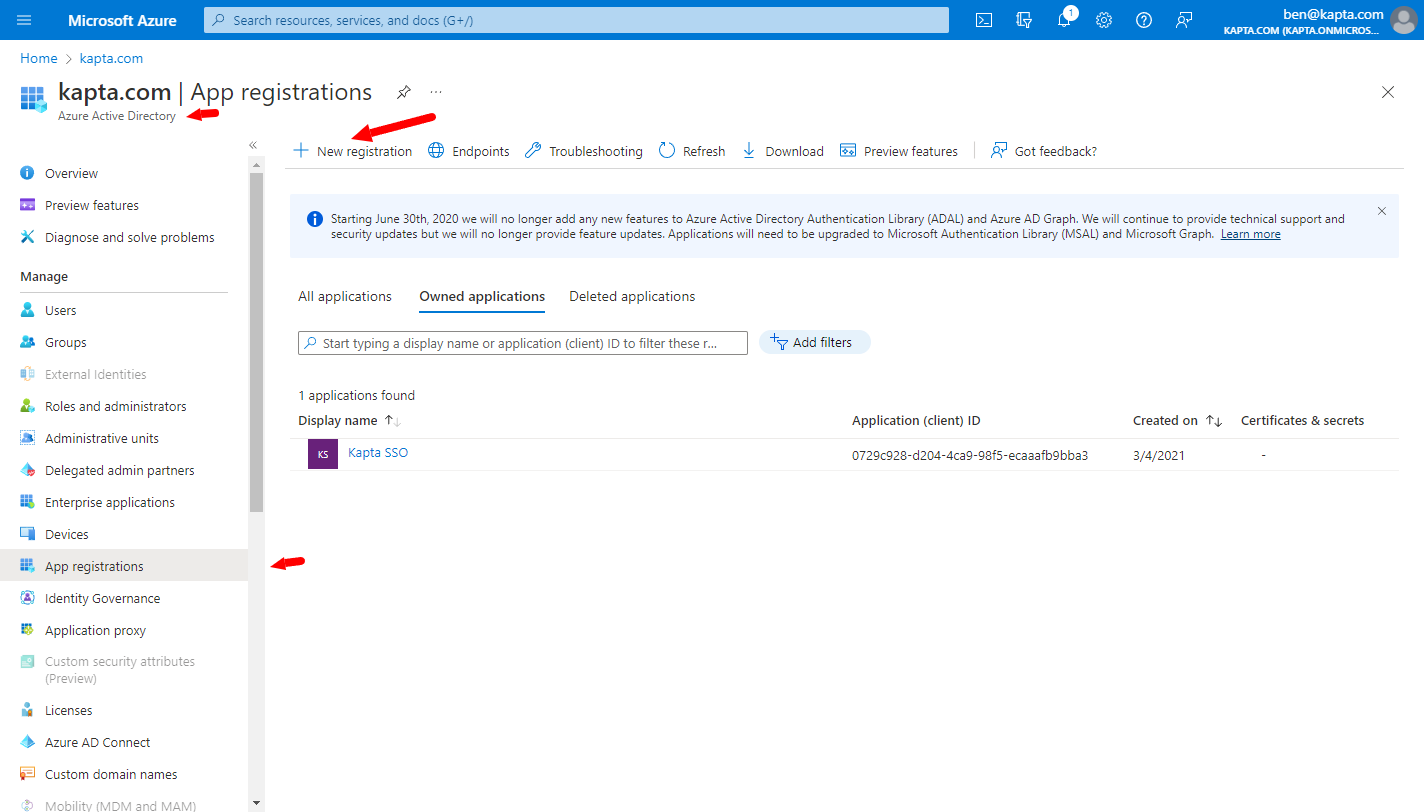The height and width of the screenshot is (812, 1424).
Task: Open the help pane
Action: 1143,19
